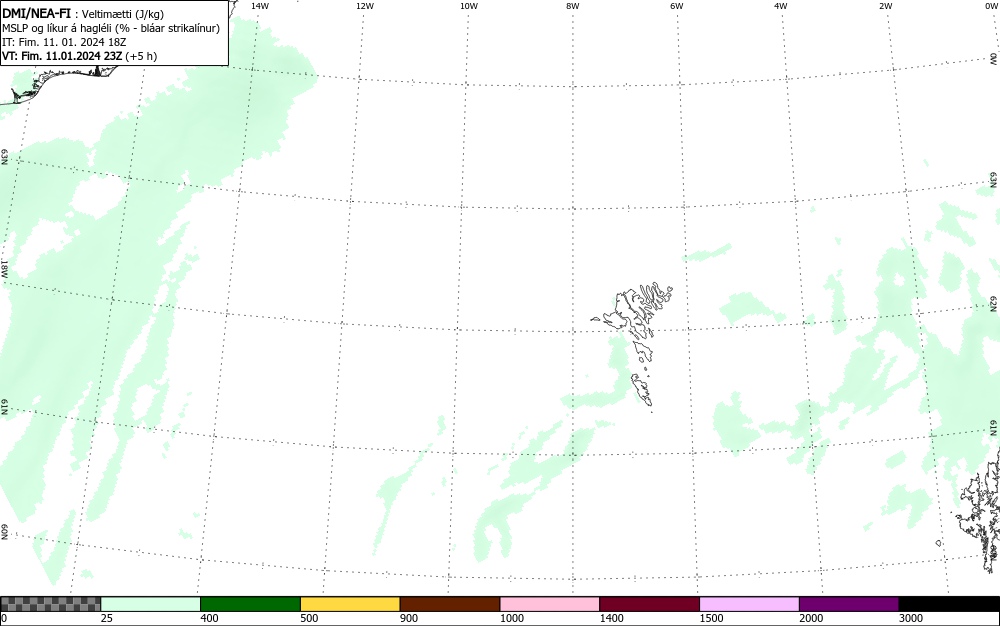Click the '400' legend value
This screenshot has height=626, width=1000.
point(209,618)
